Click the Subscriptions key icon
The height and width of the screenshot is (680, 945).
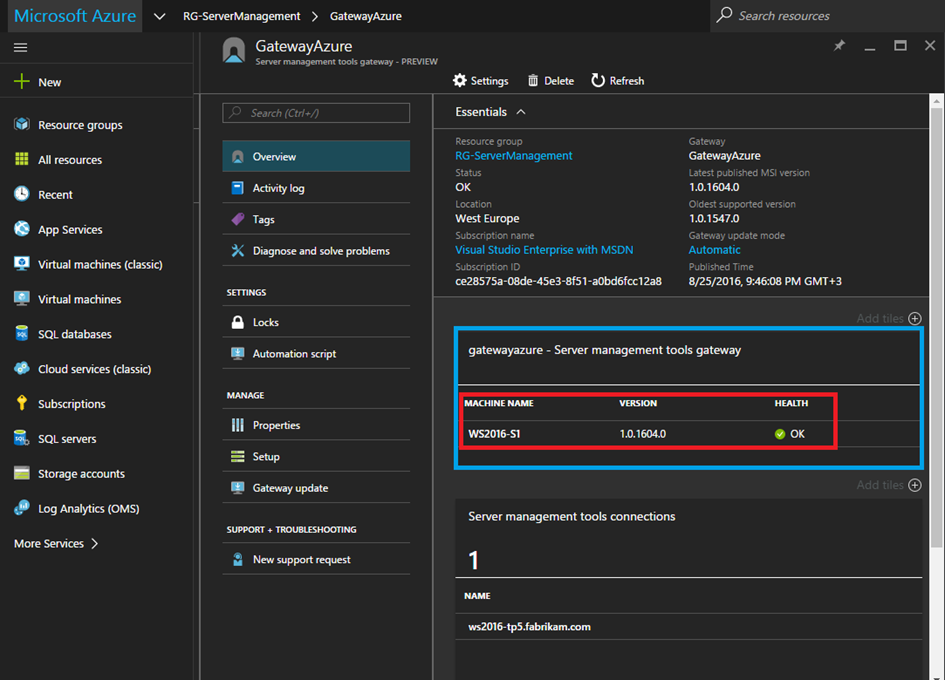pos(22,403)
